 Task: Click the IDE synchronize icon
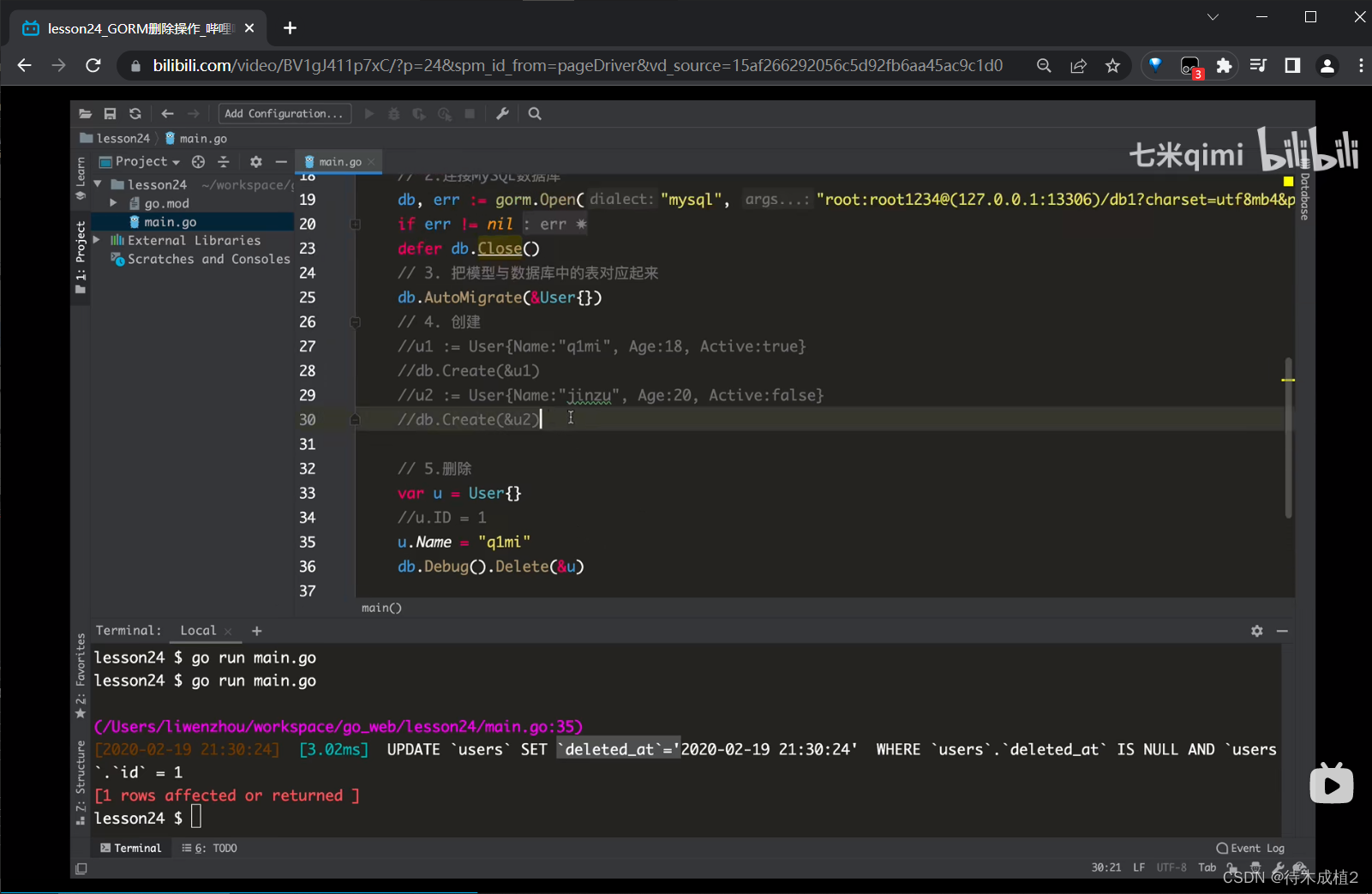135,113
